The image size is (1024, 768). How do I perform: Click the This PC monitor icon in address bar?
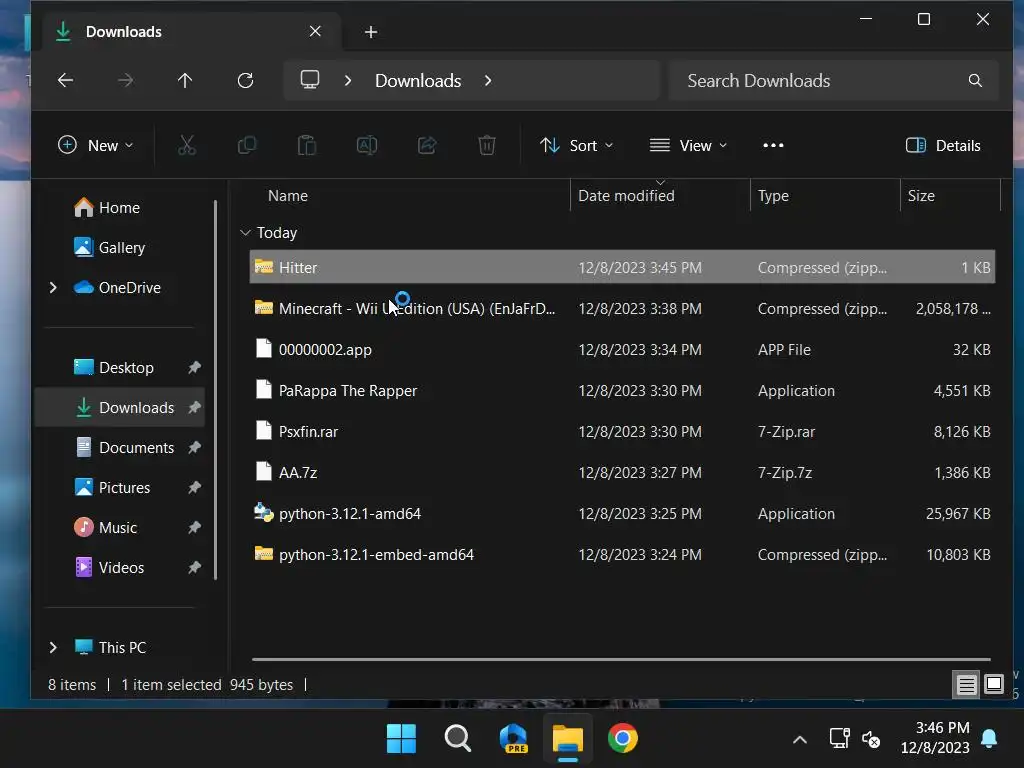pyautogui.click(x=310, y=80)
